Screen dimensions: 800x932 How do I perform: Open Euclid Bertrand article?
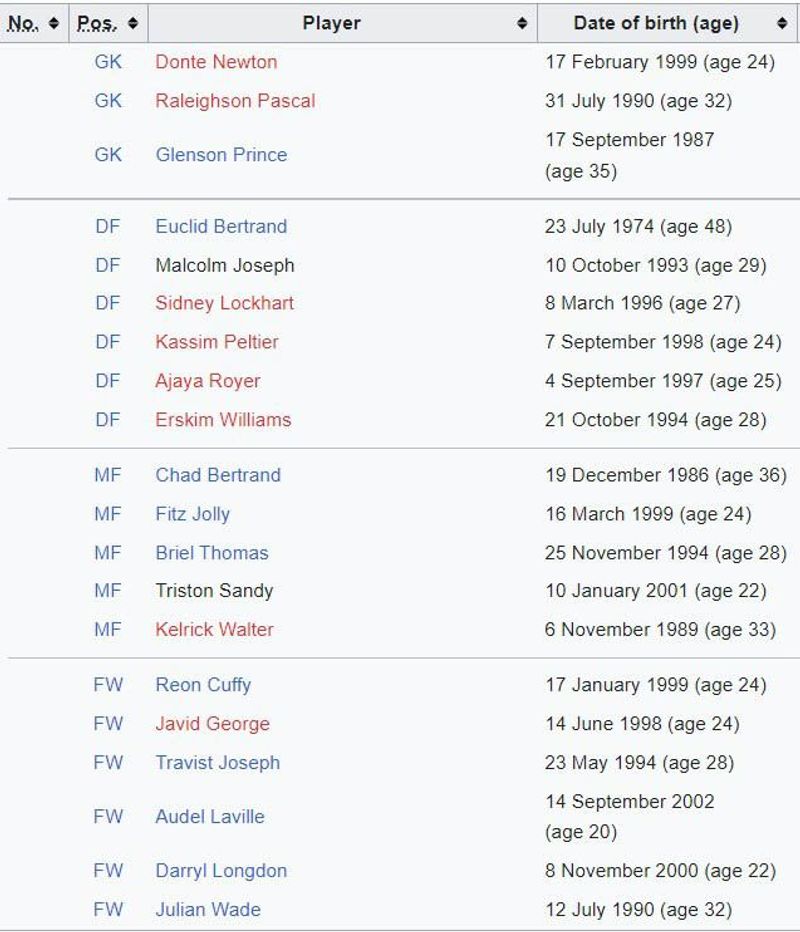[221, 226]
